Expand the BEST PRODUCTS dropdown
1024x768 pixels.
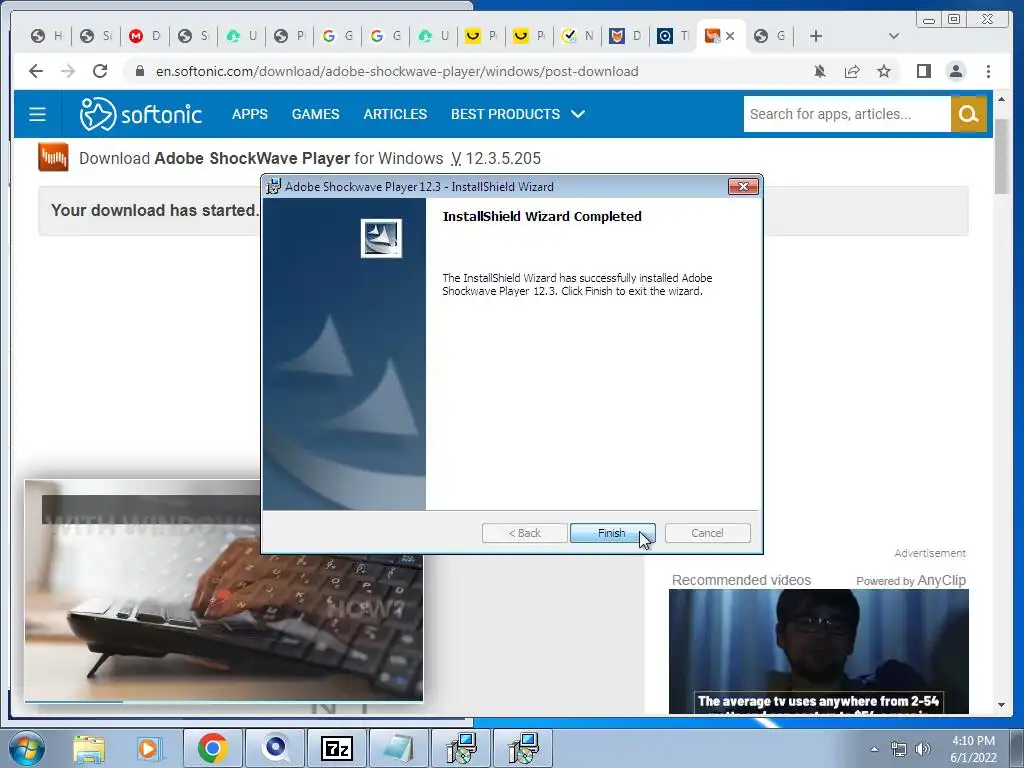click(517, 114)
